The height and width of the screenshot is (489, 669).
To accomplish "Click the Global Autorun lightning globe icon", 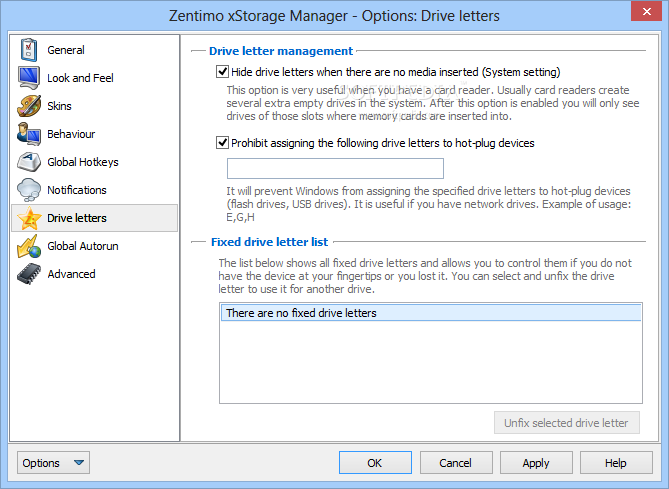I will (x=29, y=246).
